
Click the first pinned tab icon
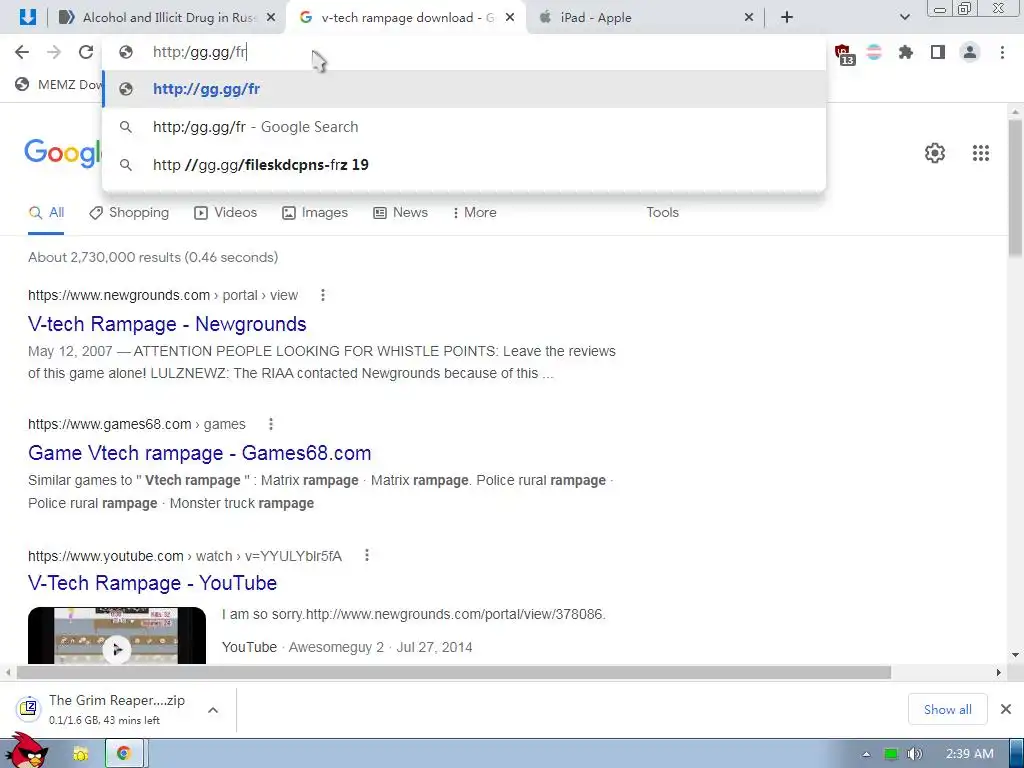click(27, 17)
